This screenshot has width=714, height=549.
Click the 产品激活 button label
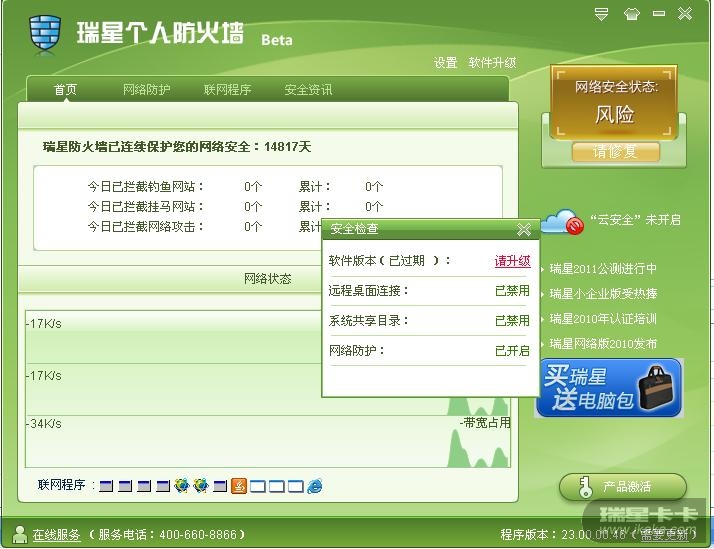point(627,487)
